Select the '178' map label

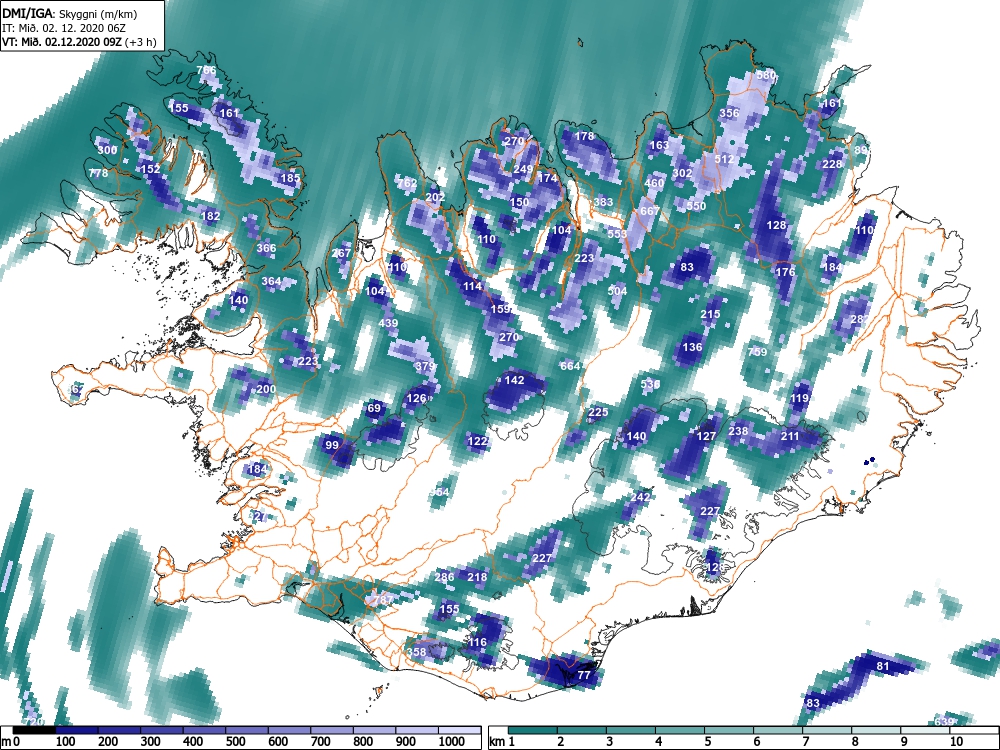(x=584, y=136)
